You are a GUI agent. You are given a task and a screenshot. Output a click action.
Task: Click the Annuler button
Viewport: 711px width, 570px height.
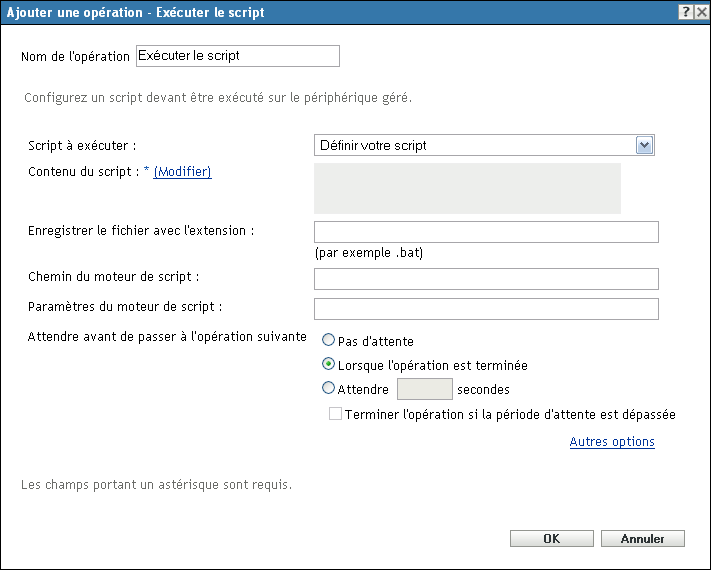(x=643, y=539)
